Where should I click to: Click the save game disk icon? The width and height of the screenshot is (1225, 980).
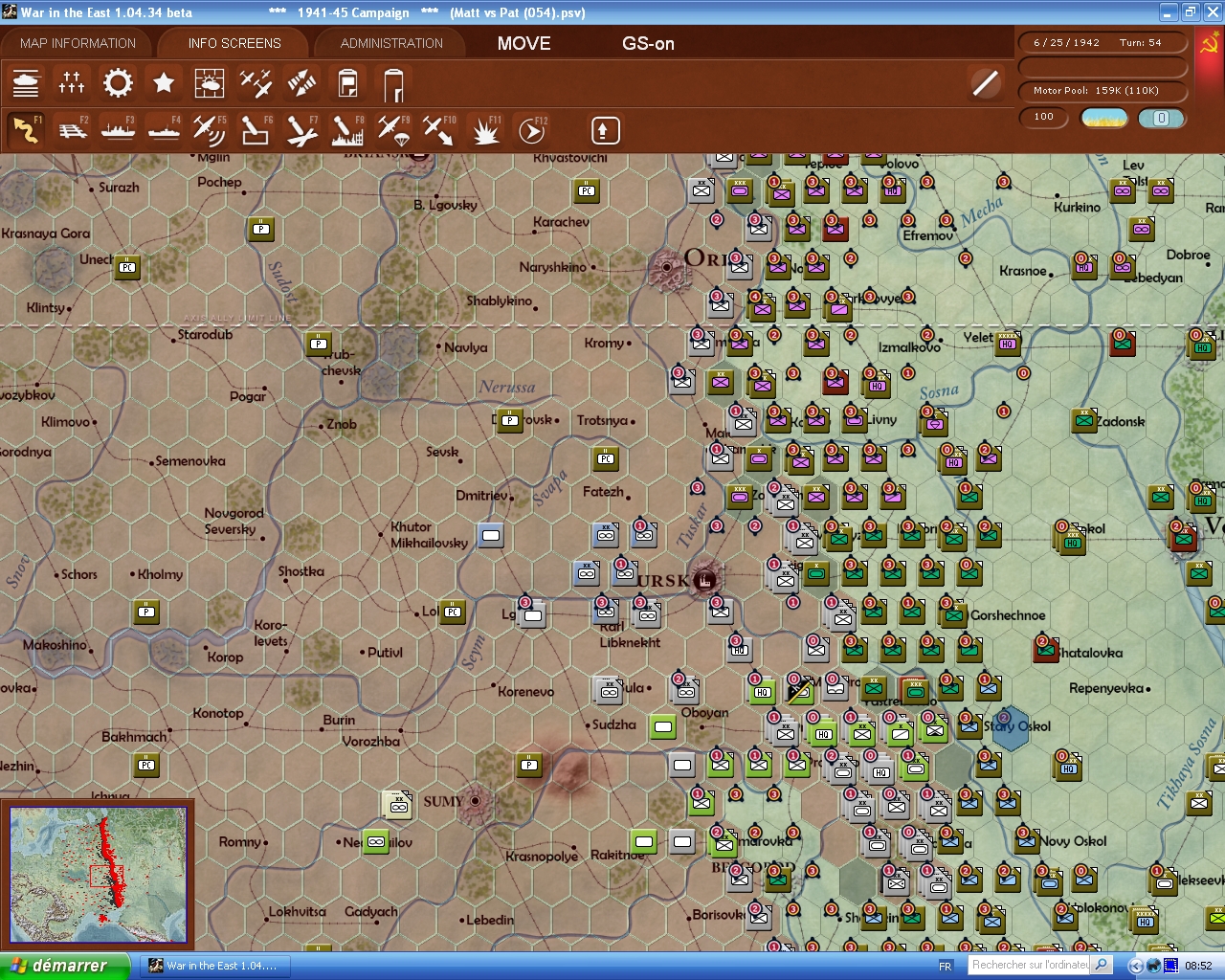click(x=347, y=83)
